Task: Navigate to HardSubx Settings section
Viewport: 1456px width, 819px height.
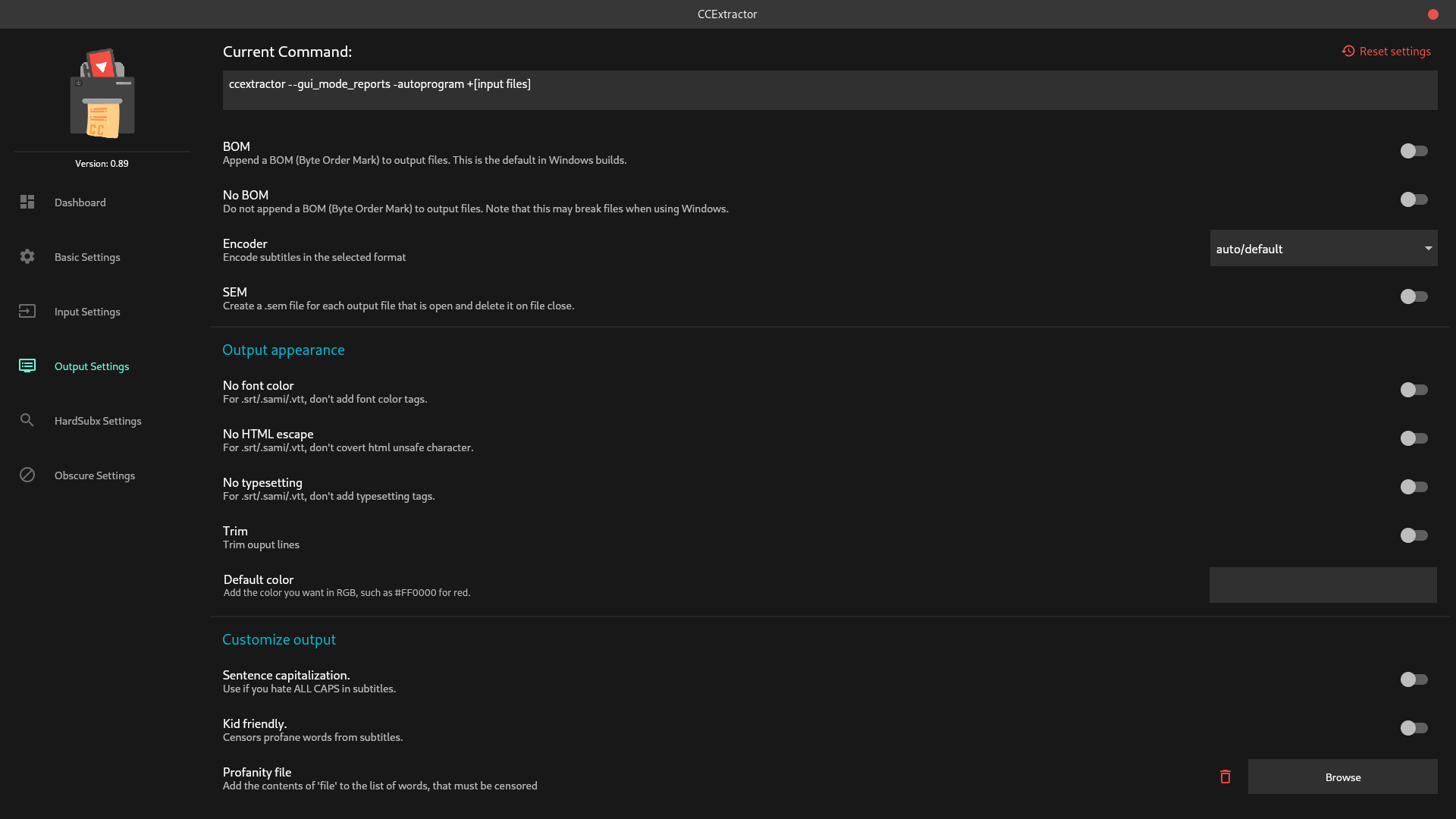Action: 98,421
